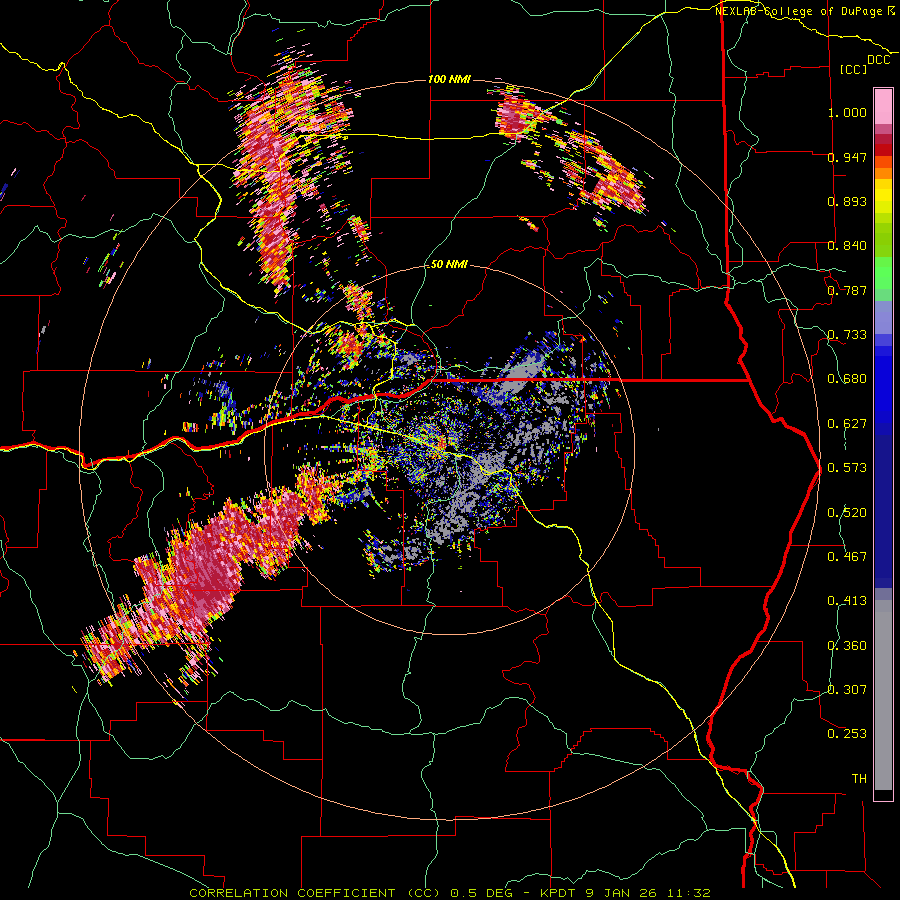The image size is (900, 900).
Task: Select the 0.787 legend value
Action: coord(847,290)
